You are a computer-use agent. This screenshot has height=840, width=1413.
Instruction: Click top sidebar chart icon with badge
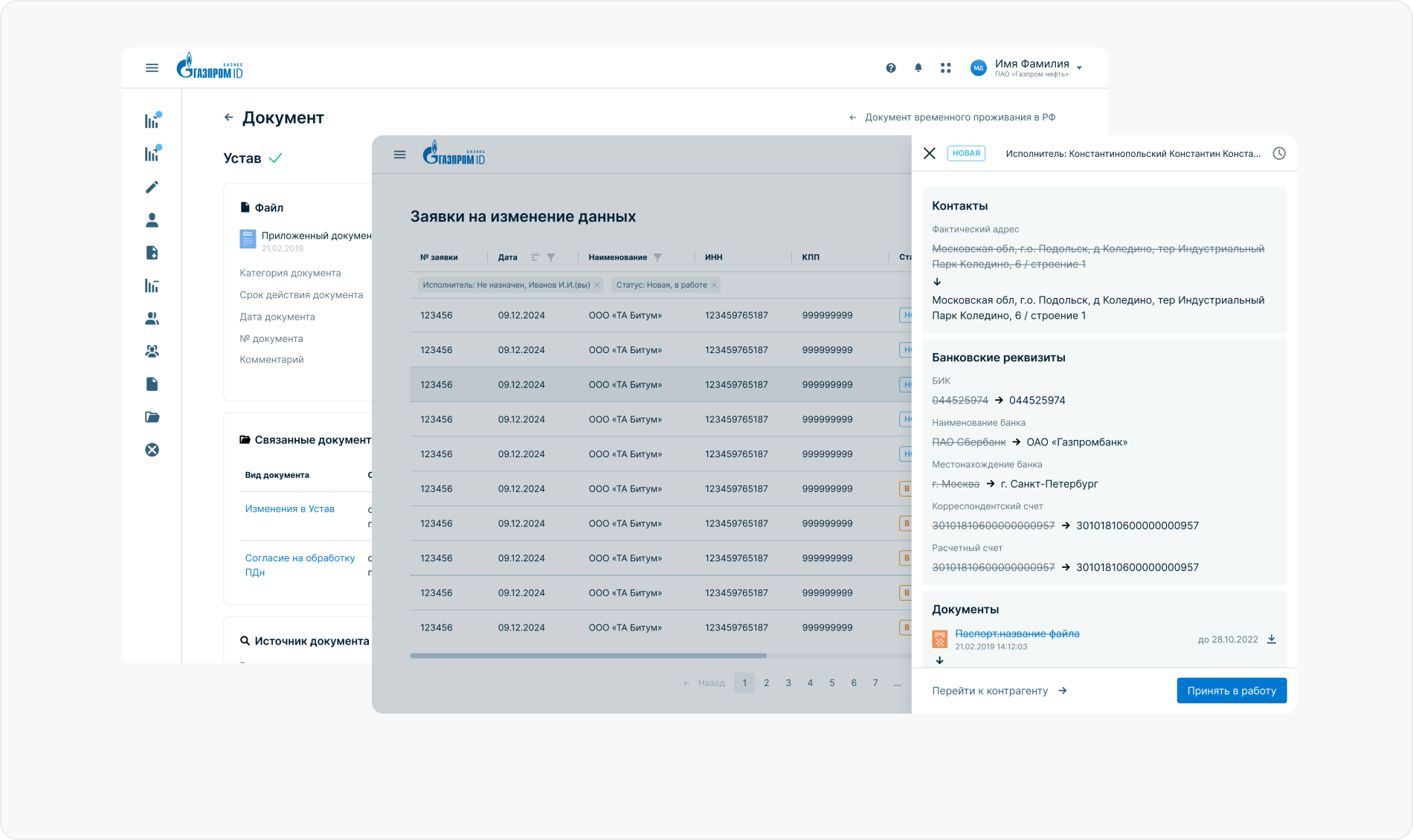pyautogui.click(x=152, y=120)
